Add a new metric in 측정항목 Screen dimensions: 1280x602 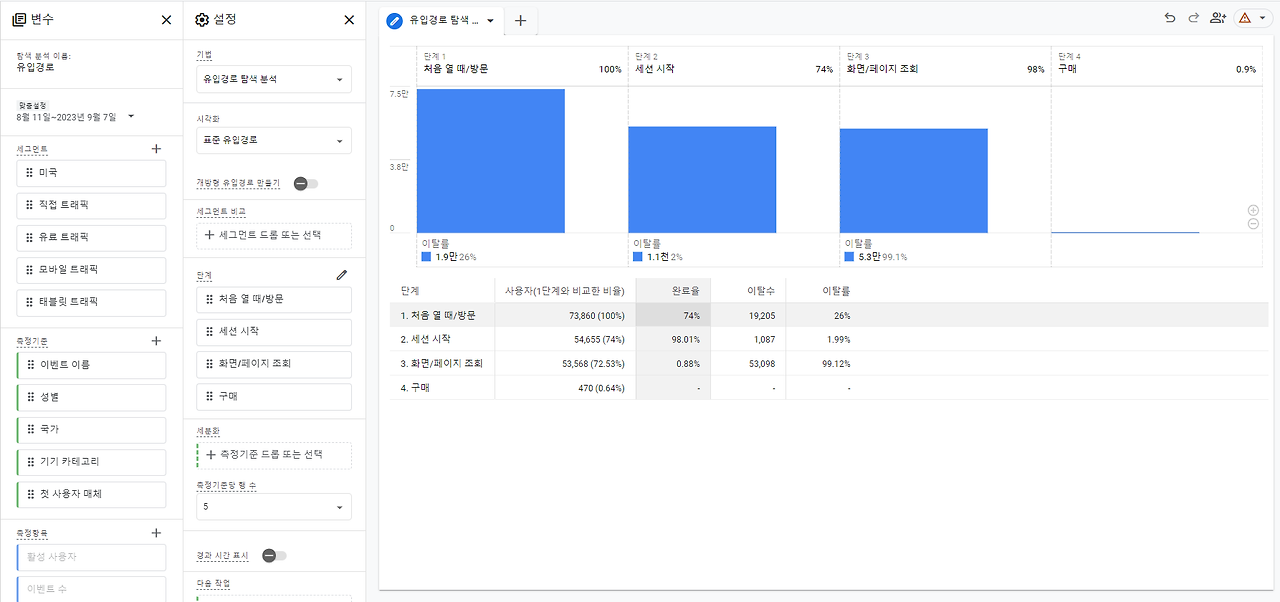(156, 533)
